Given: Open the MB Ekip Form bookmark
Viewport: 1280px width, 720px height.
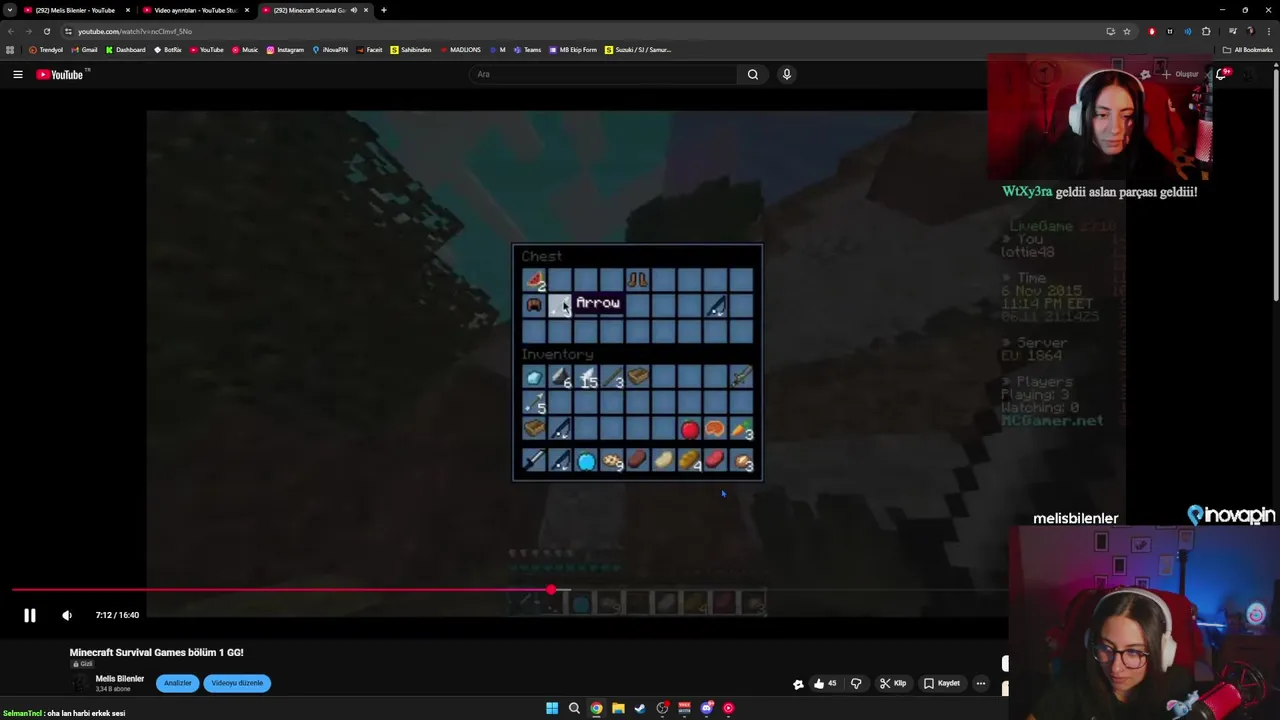Looking at the screenshot, I should point(573,49).
